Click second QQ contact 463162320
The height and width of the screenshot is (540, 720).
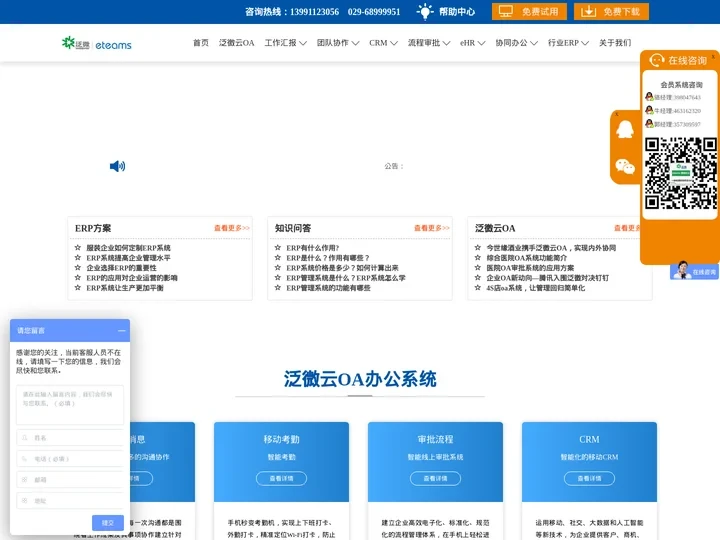tap(673, 111)
